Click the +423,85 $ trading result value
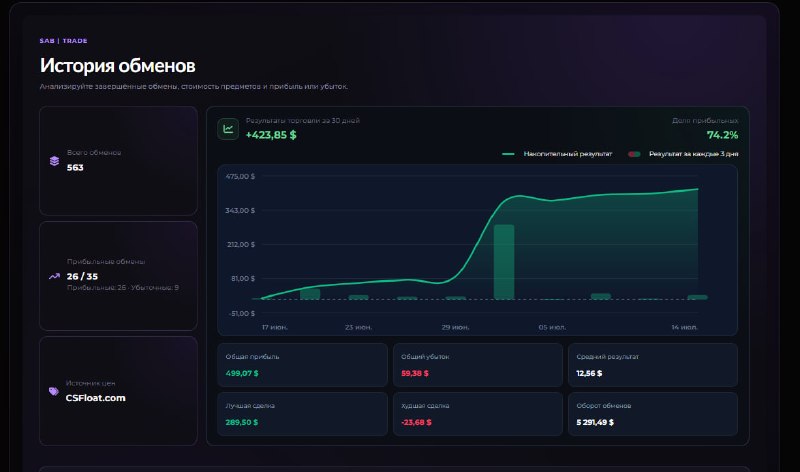The width and height of the screenshot is (800, 472). (271, 135)
